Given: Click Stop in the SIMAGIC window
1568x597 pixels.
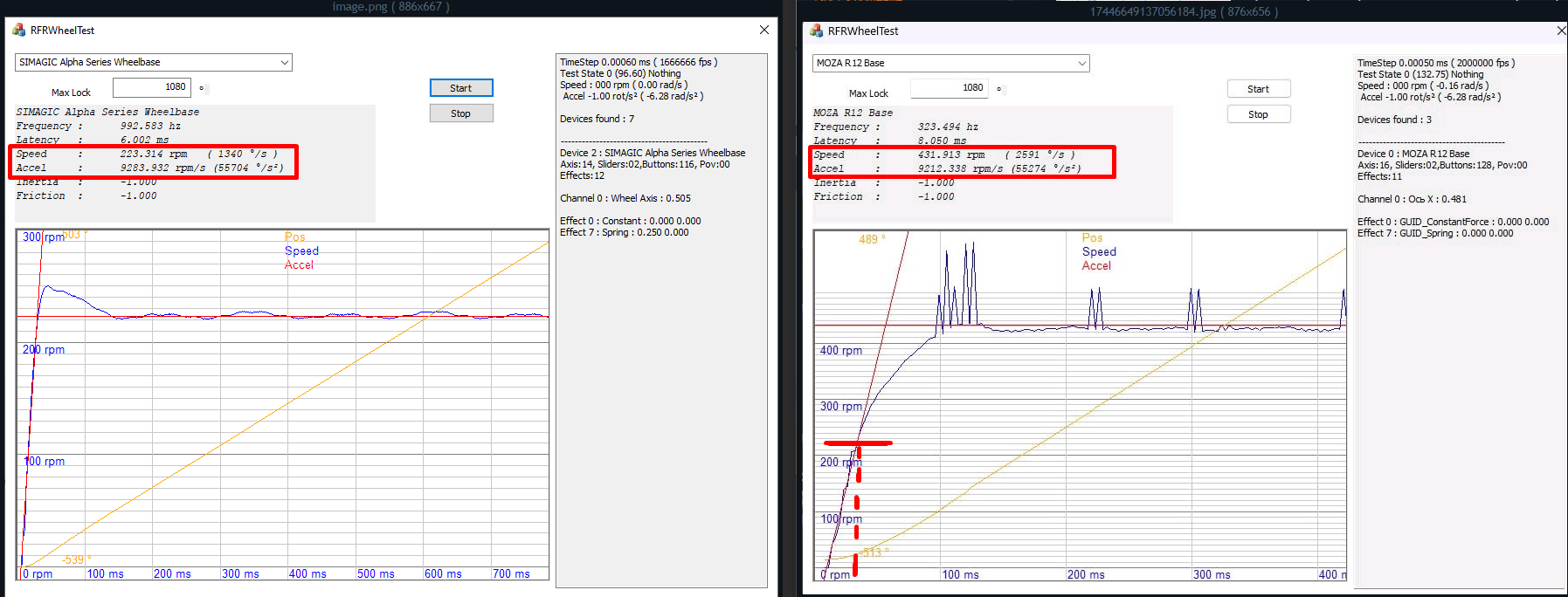Looking at the screenshot, I should pyautogui.click(x=461, y=113).
